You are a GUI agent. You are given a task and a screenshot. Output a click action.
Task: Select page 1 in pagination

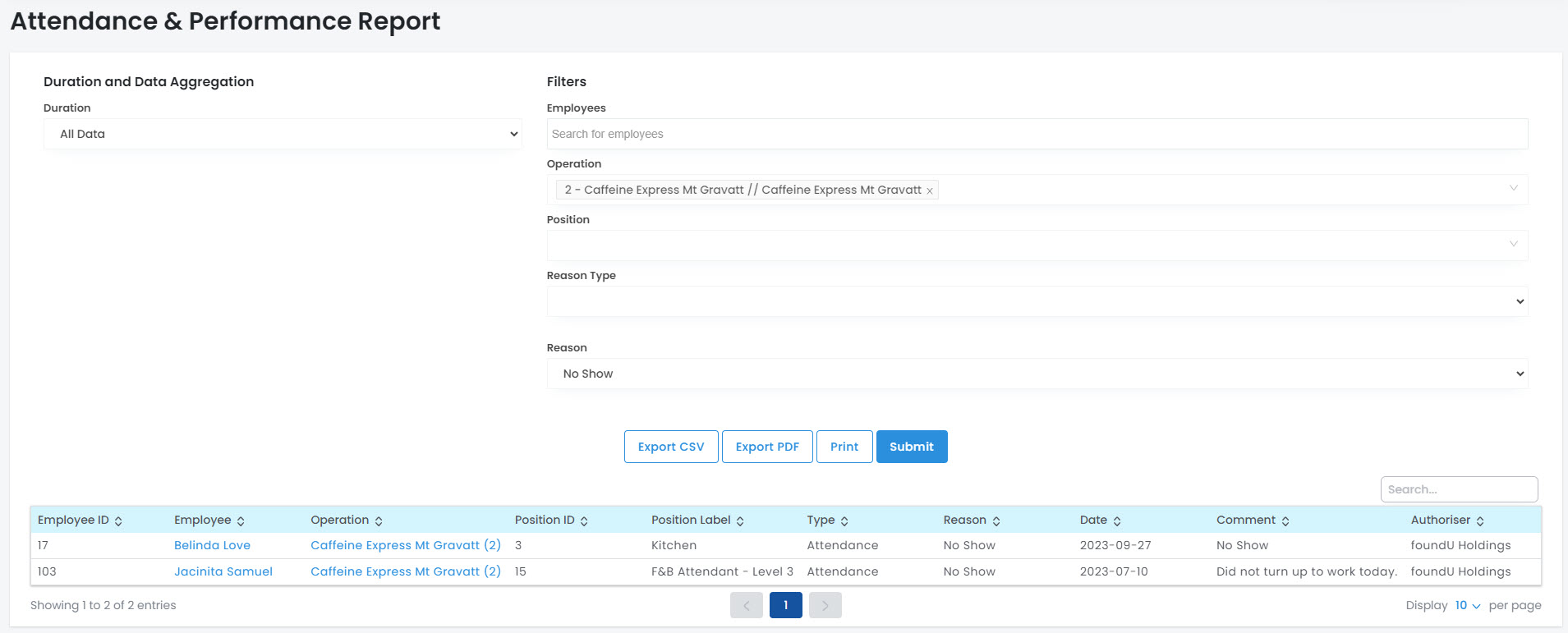pyautogui.click(x=785, y=605)
